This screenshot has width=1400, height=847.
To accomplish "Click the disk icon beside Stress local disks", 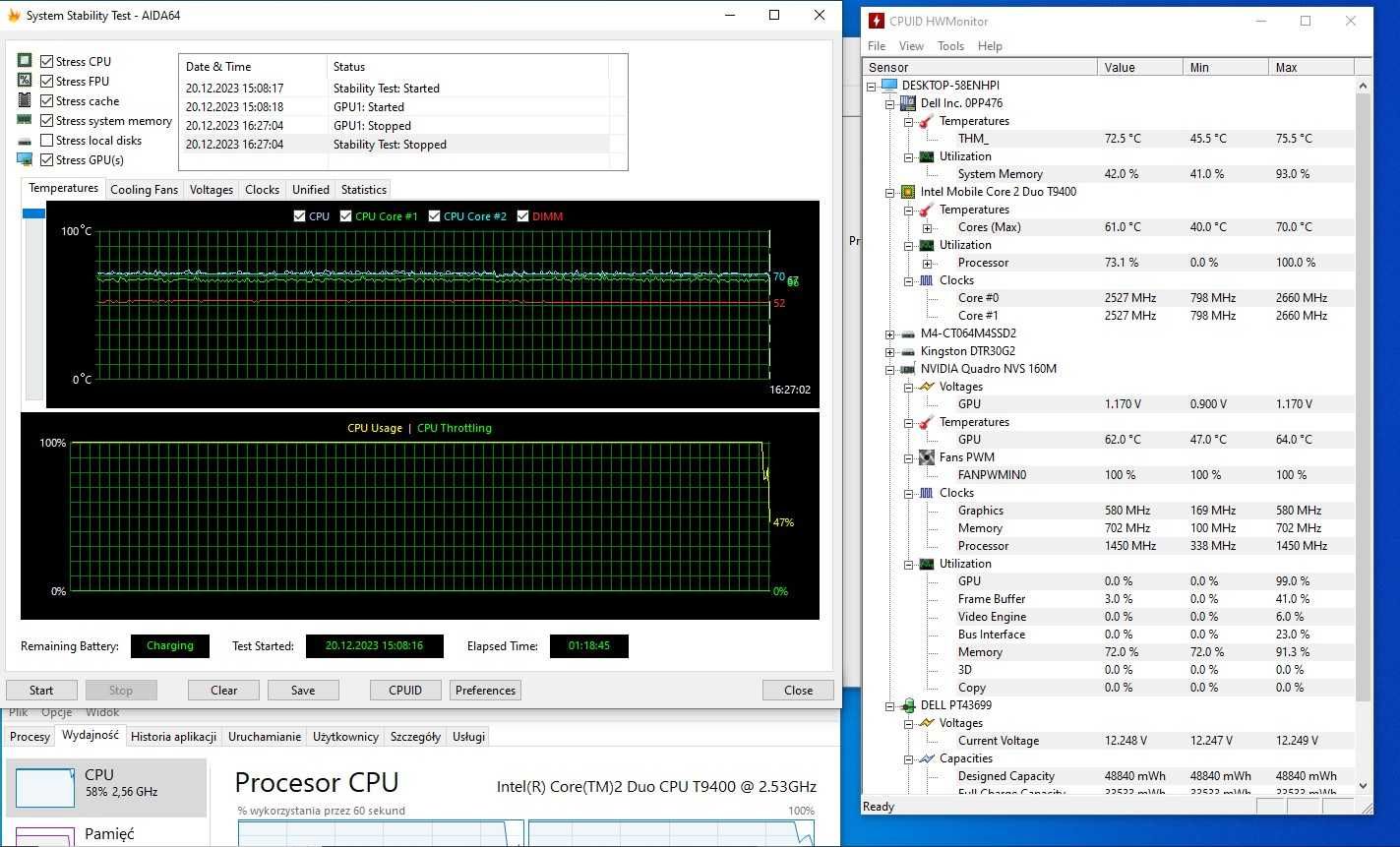I will click(x=25, y=141).
